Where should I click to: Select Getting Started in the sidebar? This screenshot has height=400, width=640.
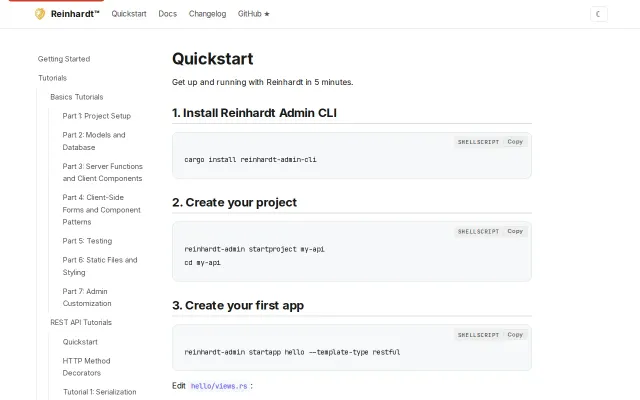[64, 59]
